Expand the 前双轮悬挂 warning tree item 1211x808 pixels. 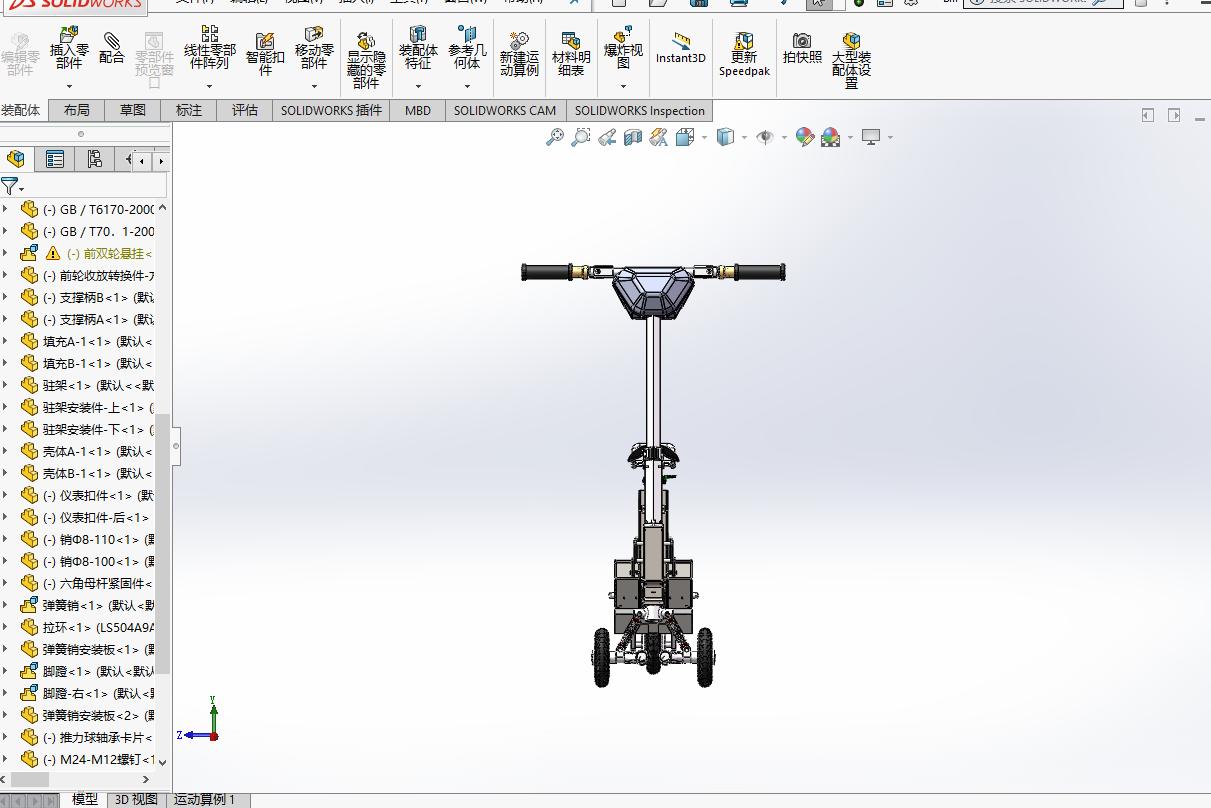tap(5, 254)
